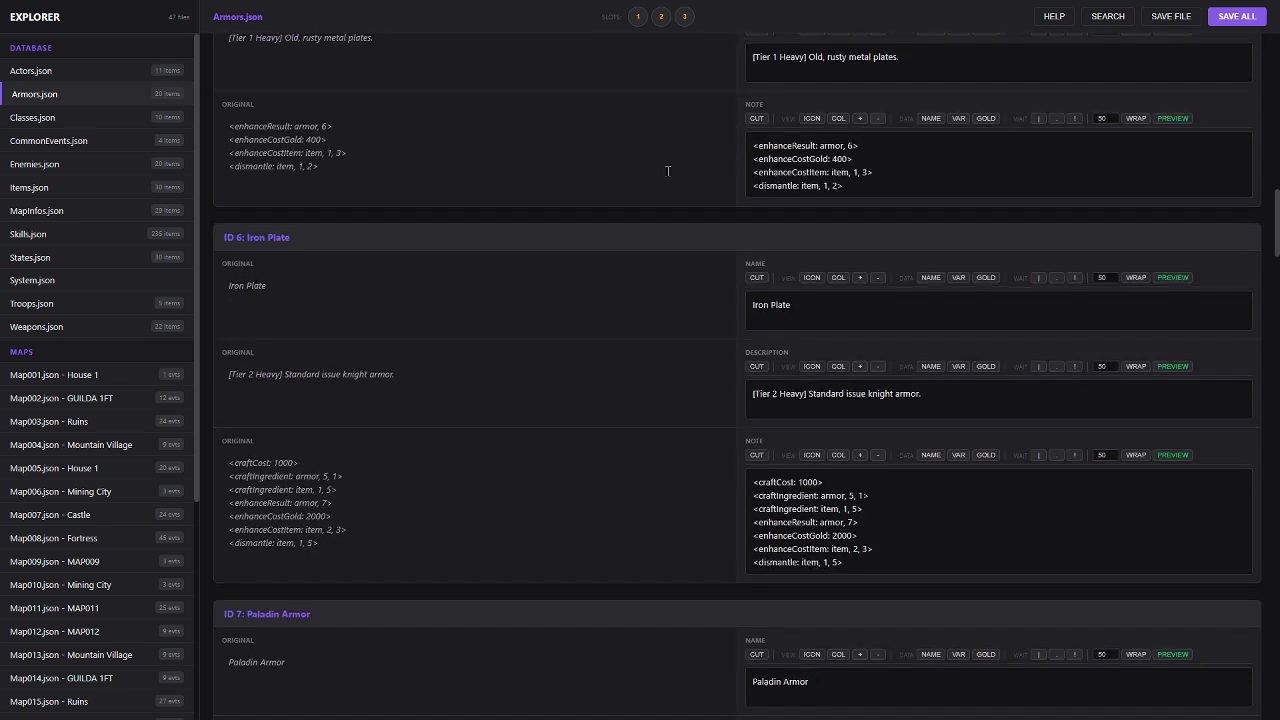The image size is (1280, 720).
Task: Toggle PREVIEW for Iron Plate description field
Action: (1173, 366)
